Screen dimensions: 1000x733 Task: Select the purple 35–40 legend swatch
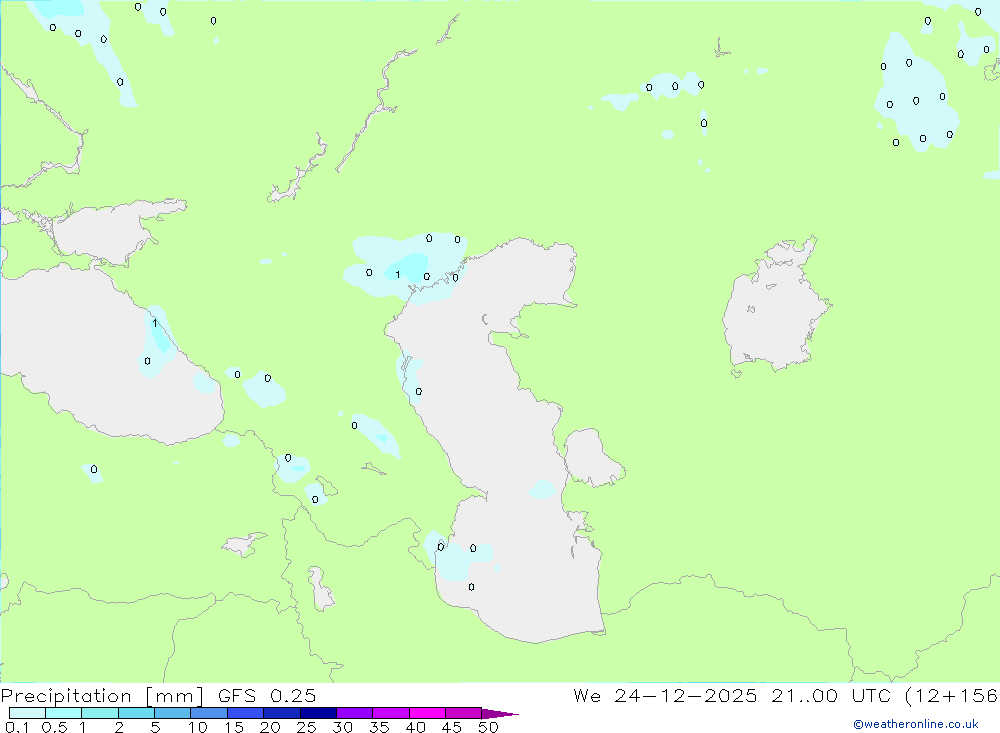(391, 713)
